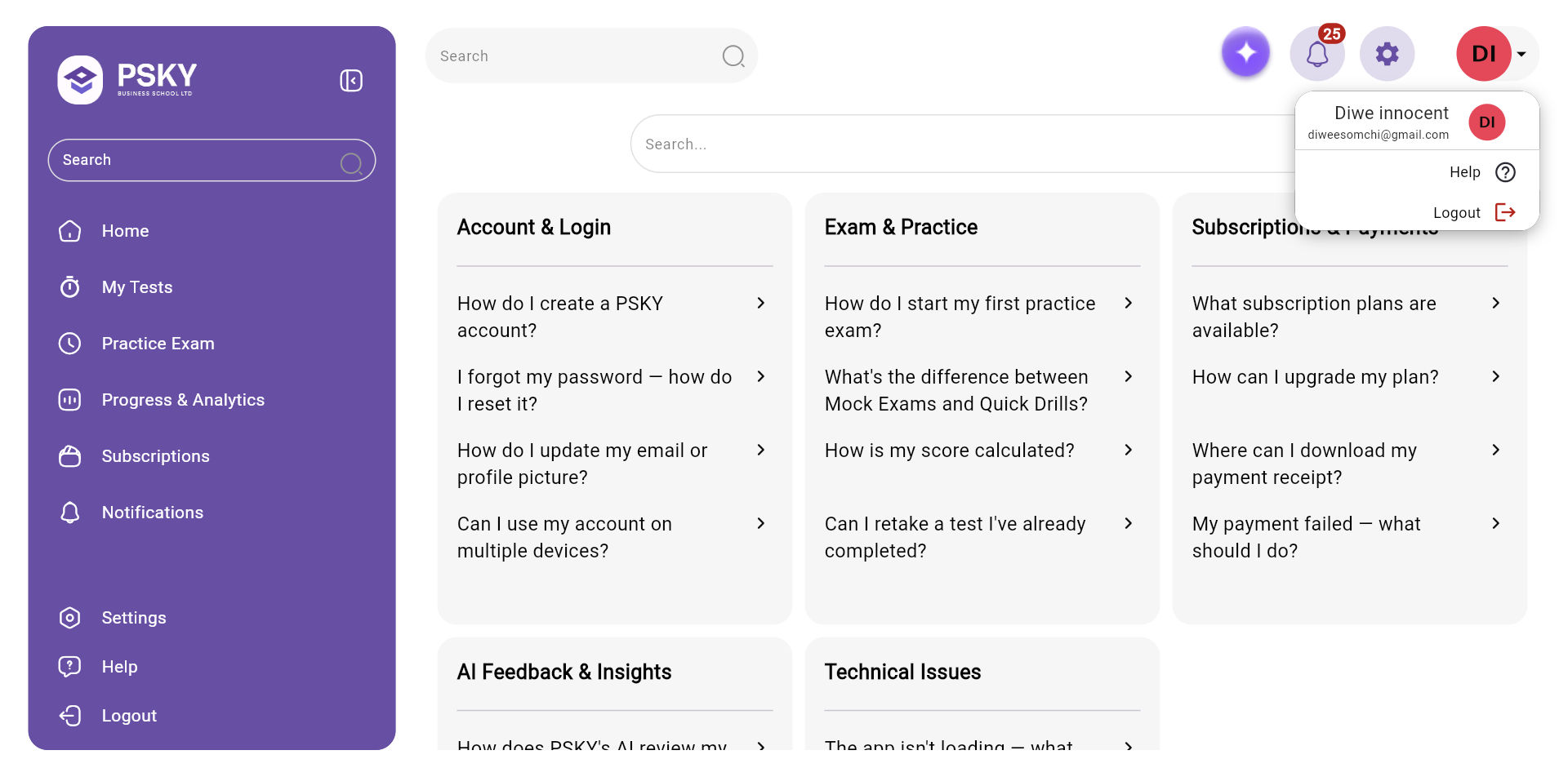Open Practice Exam from sidebar
The image size is (1568, 777).
coord(158,344)
